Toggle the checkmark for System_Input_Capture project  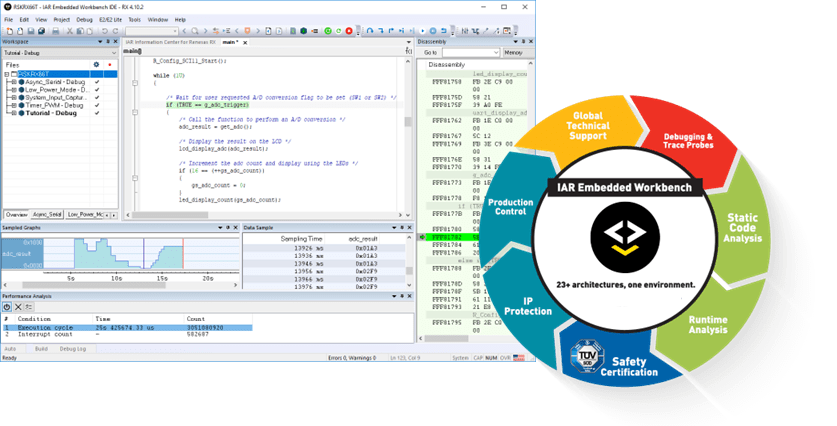pyautogui.click(x=97, y=98)
